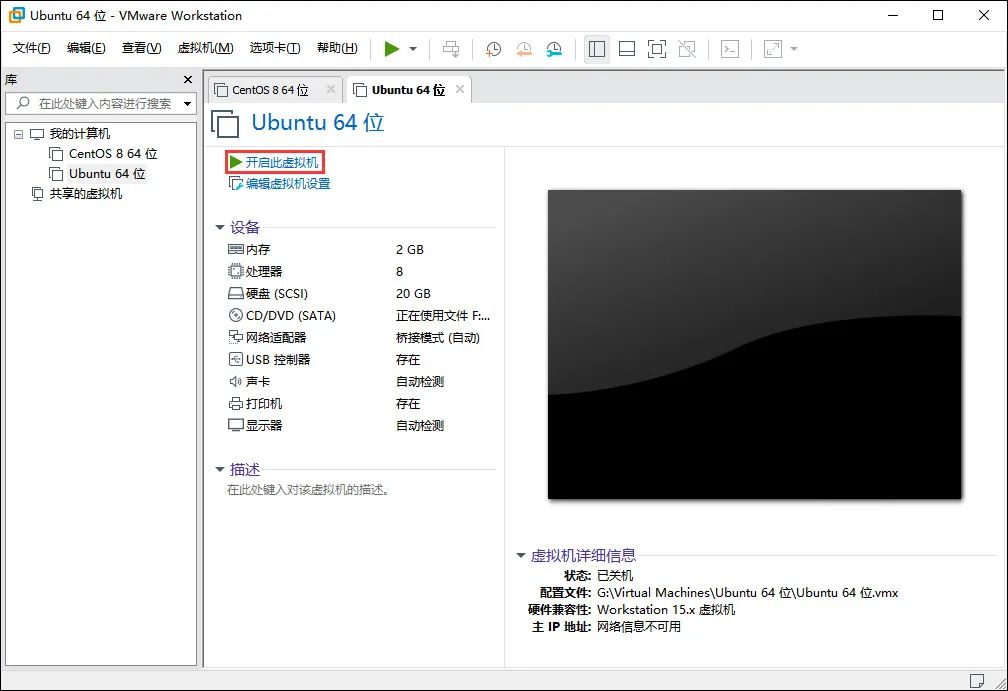
Task: Close the CentOS 8 64 位 tab
Action: click(330, 89)
